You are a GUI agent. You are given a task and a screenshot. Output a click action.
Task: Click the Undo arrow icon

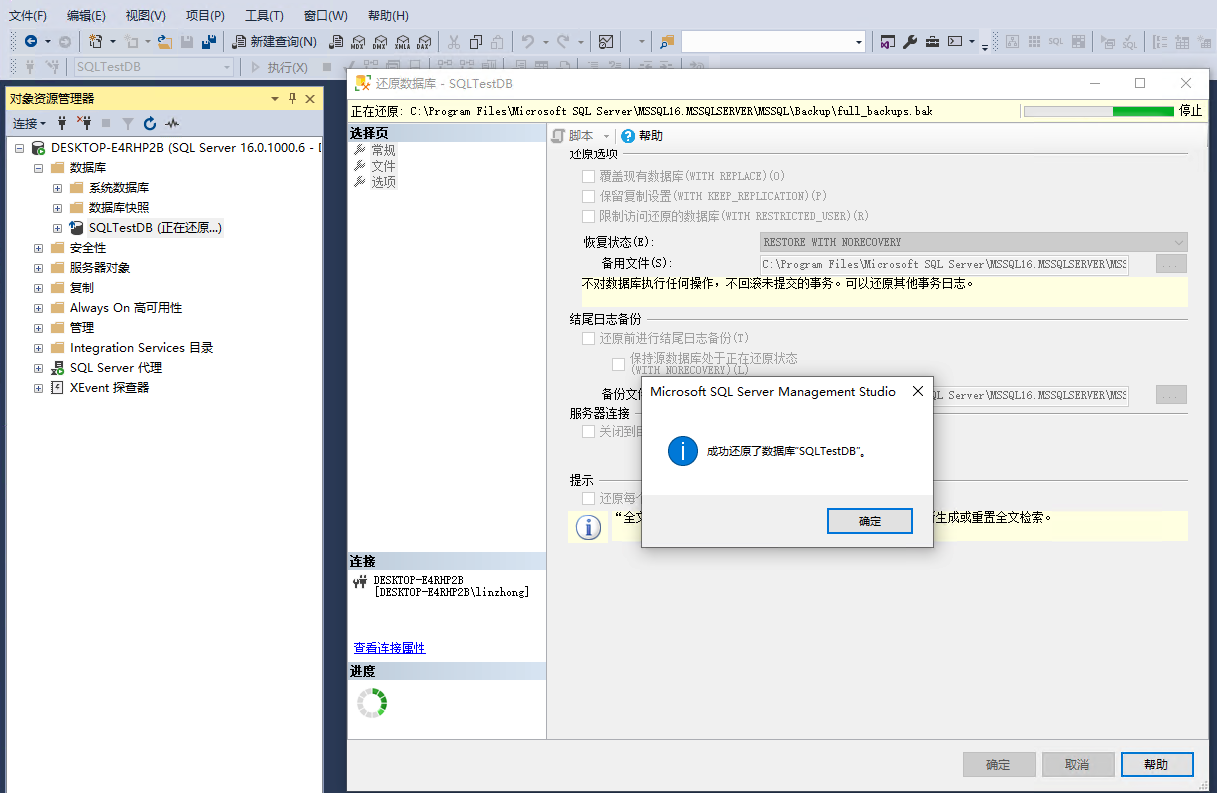[x=528, y=41]
